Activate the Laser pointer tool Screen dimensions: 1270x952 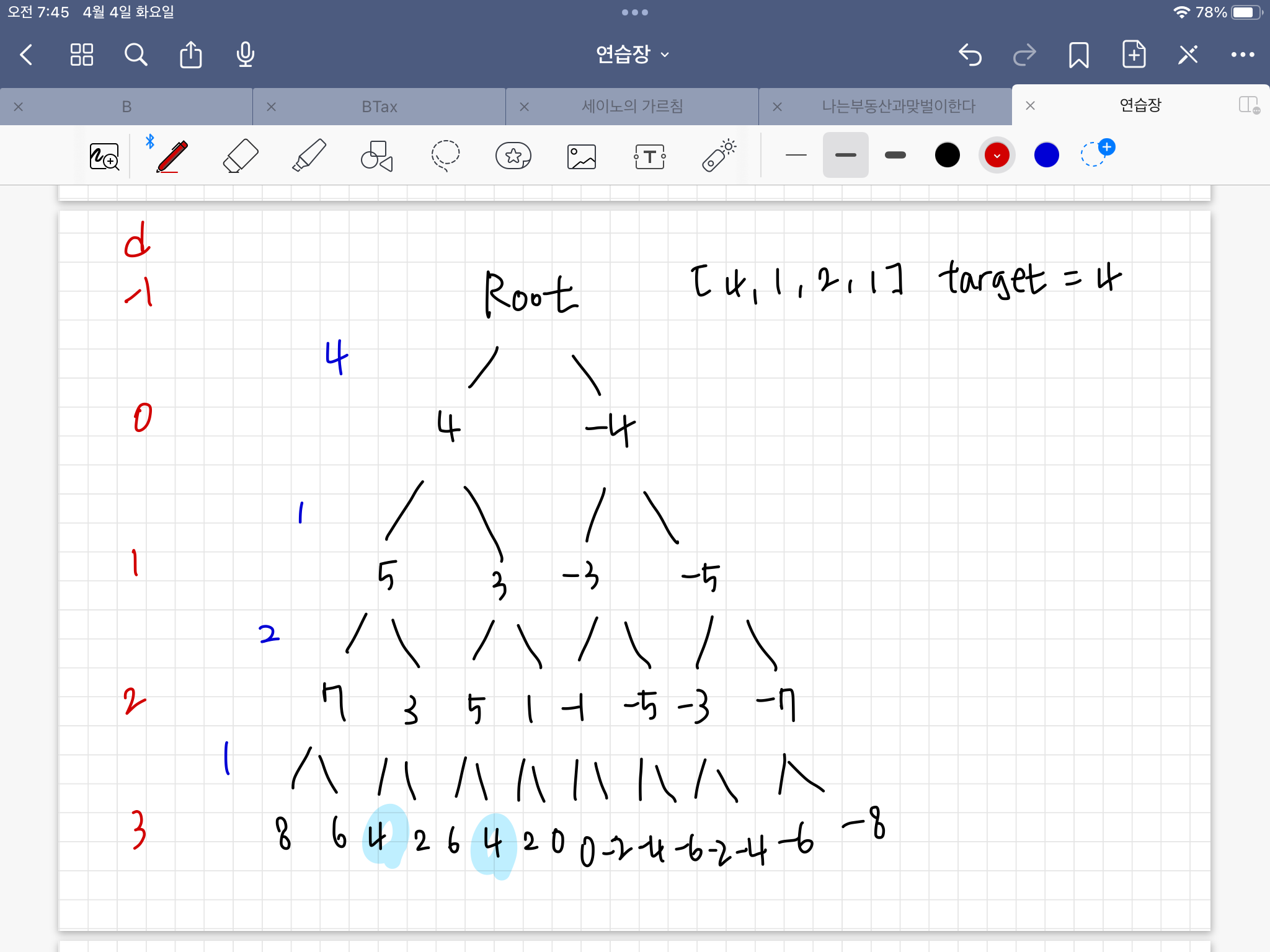[718, 156]
